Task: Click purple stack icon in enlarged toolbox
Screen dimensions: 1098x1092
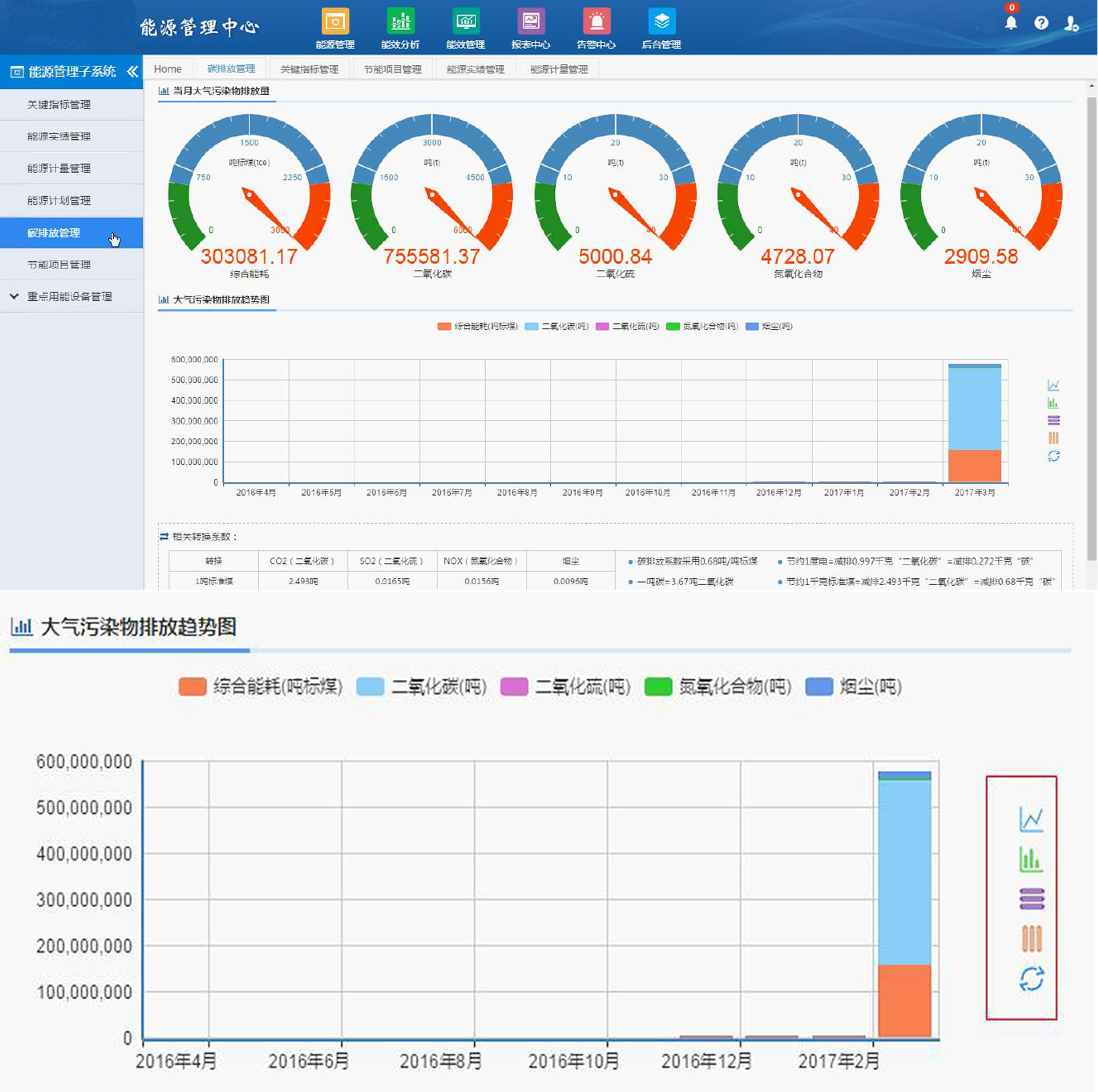Action: tap(1032, 899)
